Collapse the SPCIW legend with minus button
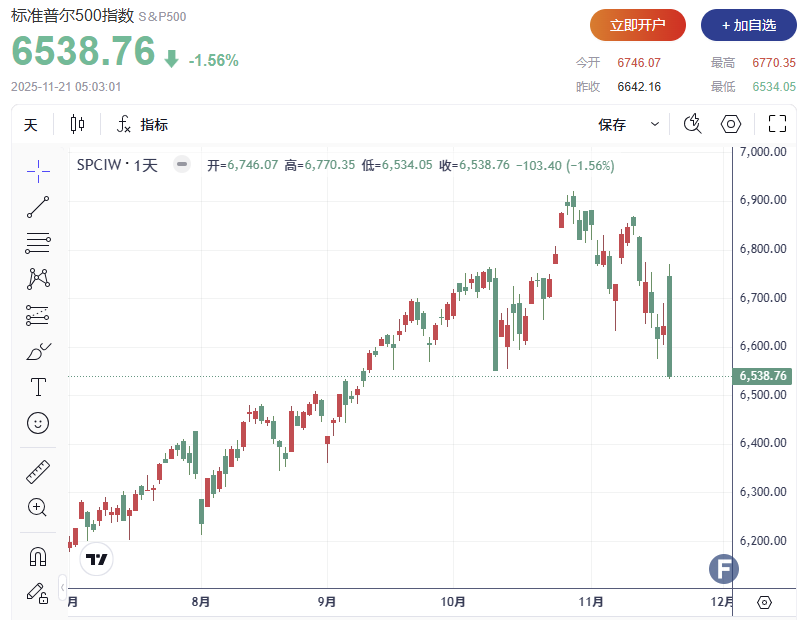The image size is (808, 620). 181,165
